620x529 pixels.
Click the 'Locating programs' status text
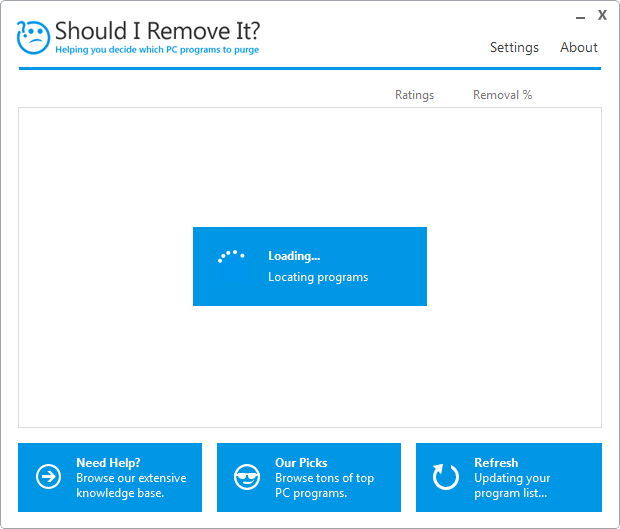(x=318, y=277)
